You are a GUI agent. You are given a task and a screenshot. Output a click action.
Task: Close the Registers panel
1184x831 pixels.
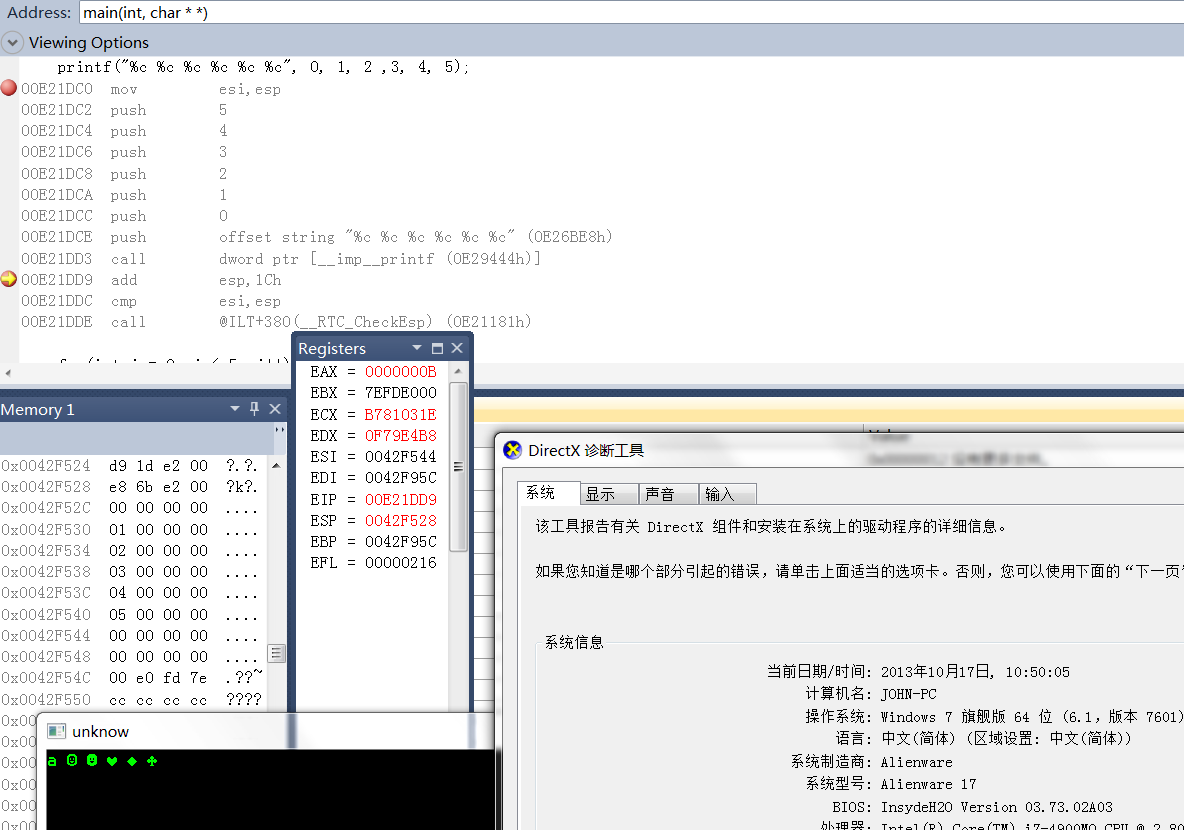click(x=457, y=348)
